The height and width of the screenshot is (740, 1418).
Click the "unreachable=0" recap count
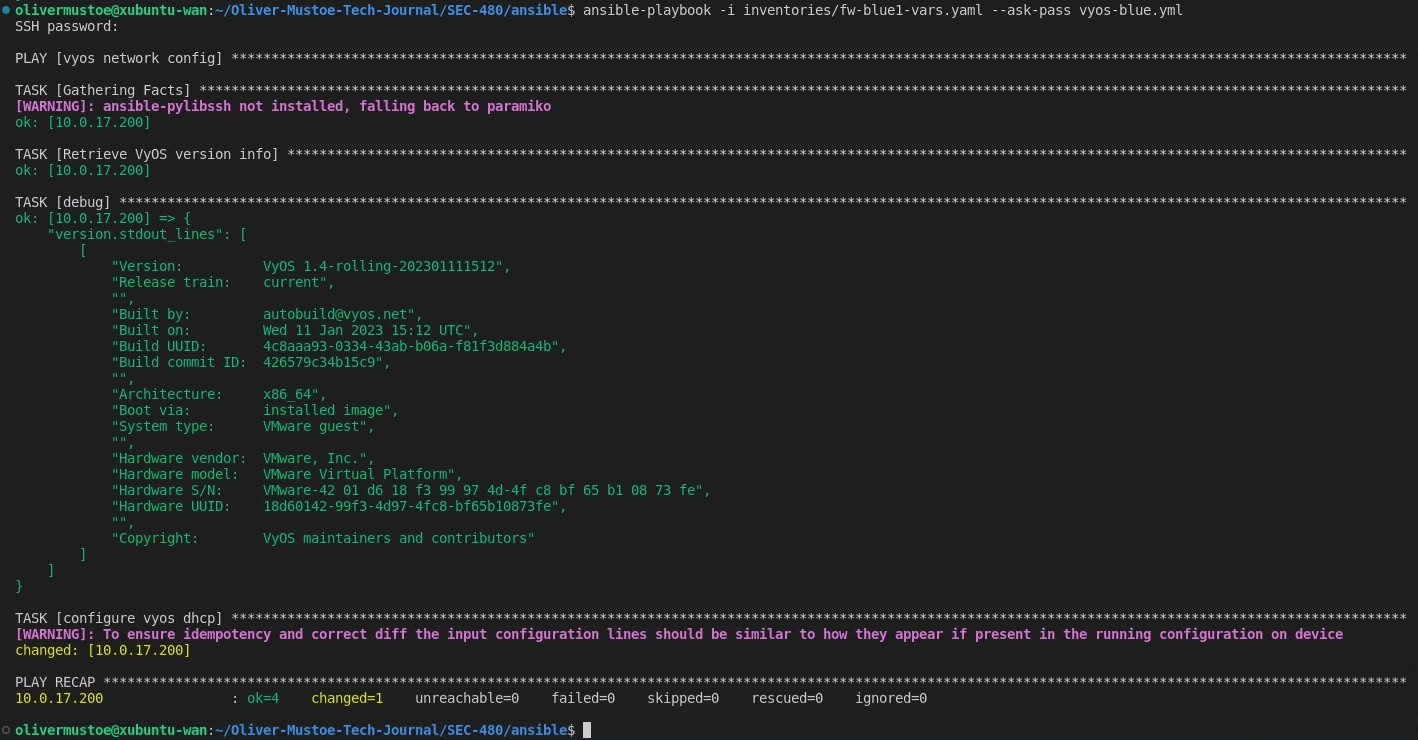tap(467, 698)
